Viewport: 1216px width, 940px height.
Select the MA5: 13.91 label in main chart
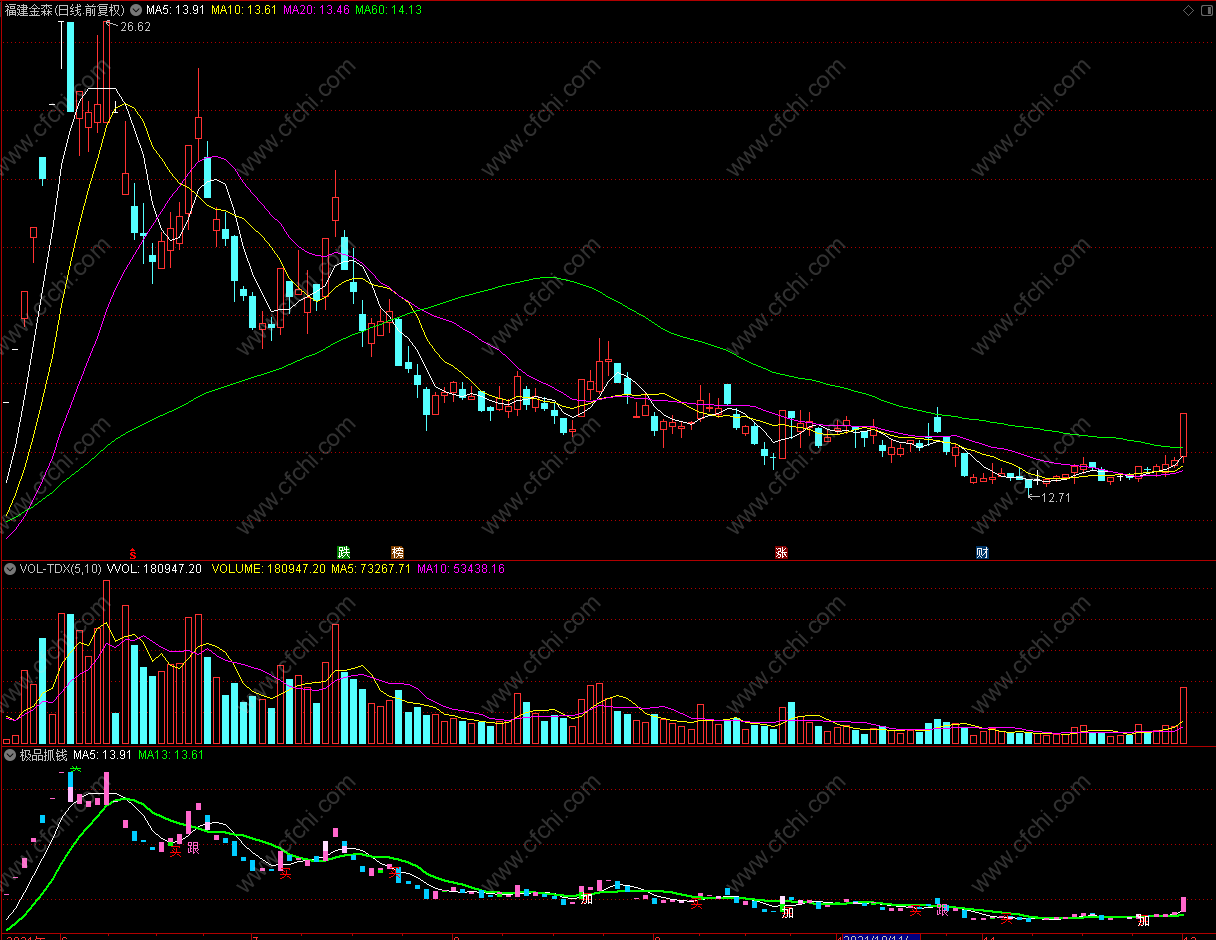(x=176, y=9)
